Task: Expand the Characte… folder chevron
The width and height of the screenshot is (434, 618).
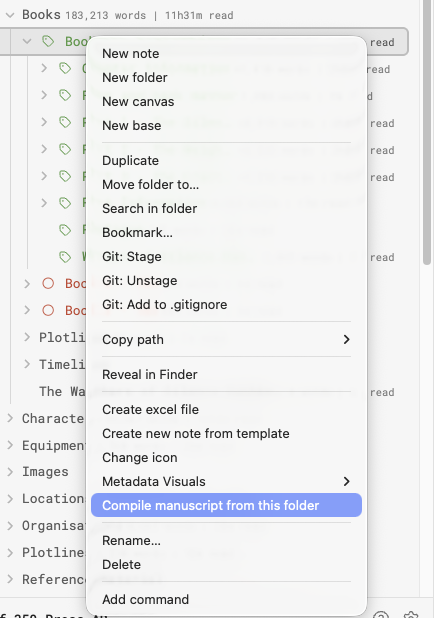Action: [10, 418]
